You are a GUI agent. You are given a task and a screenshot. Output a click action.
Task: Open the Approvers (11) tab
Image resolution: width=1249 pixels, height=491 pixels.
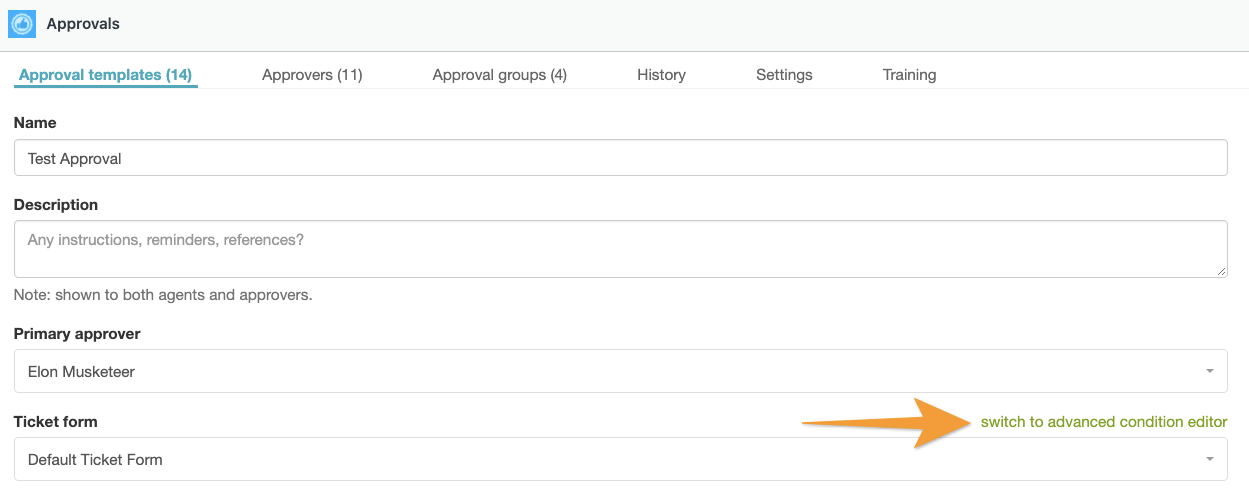312,75
